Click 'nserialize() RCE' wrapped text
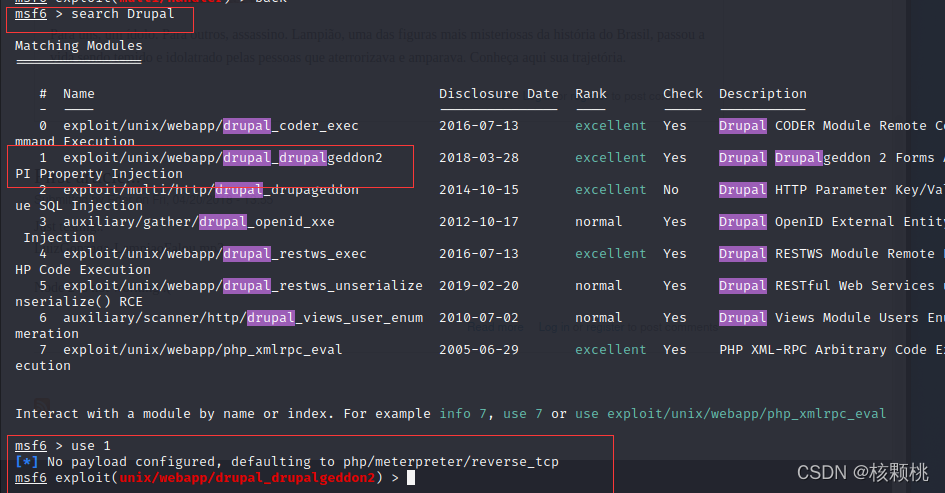 (x=79, y=302)
